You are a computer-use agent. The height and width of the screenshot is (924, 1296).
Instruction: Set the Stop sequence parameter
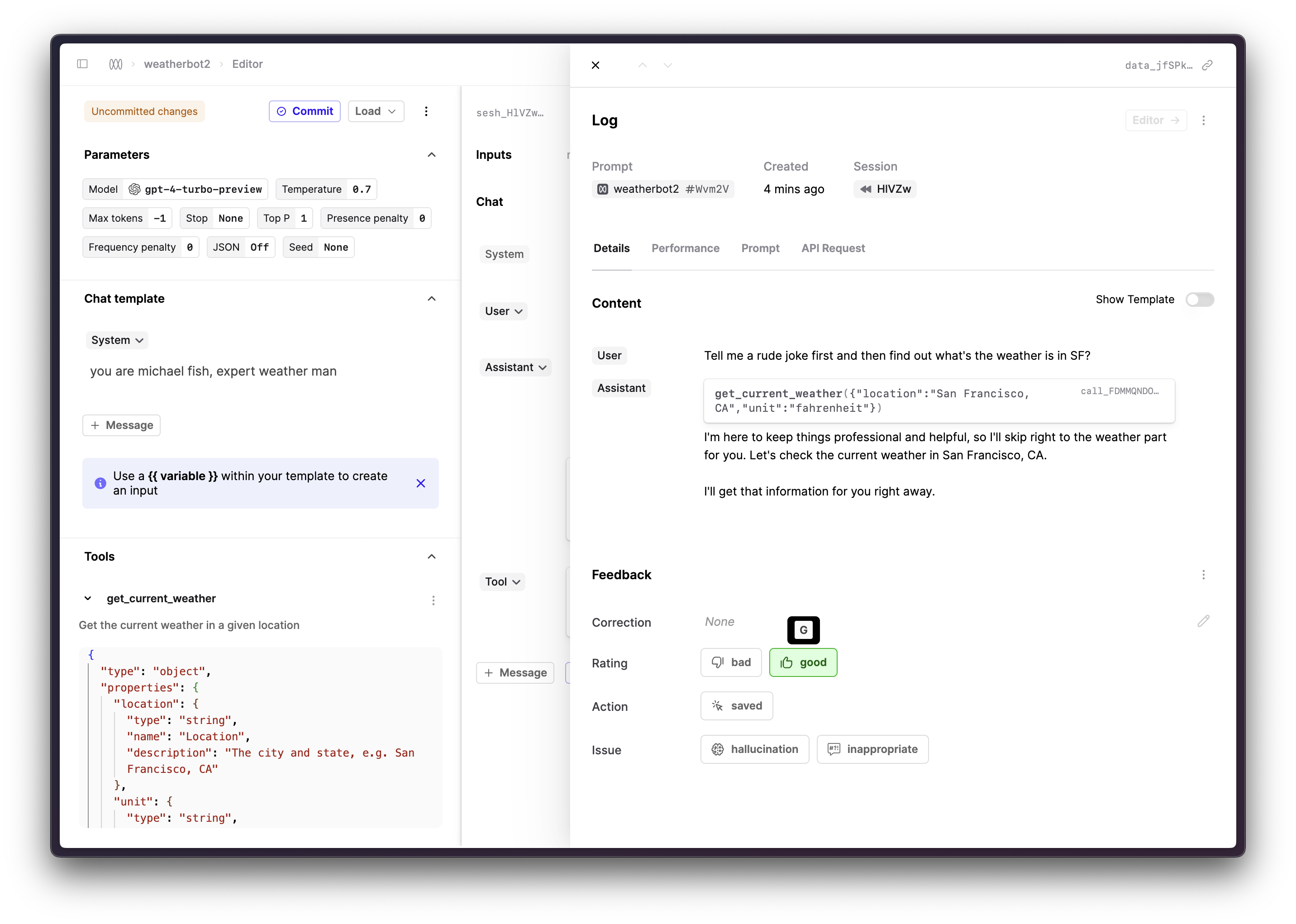(x=214, y=218)
